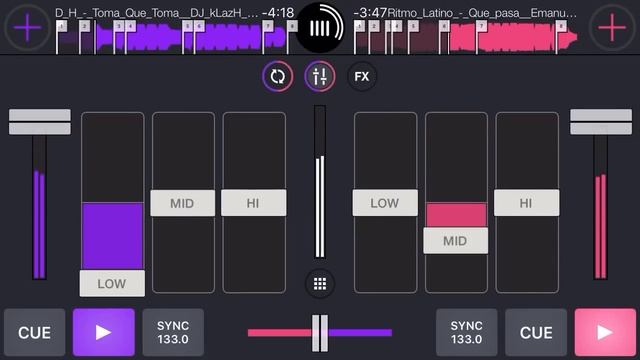
Task: Click the -3:47 remaining time display
Action: (x=370, y=13)
